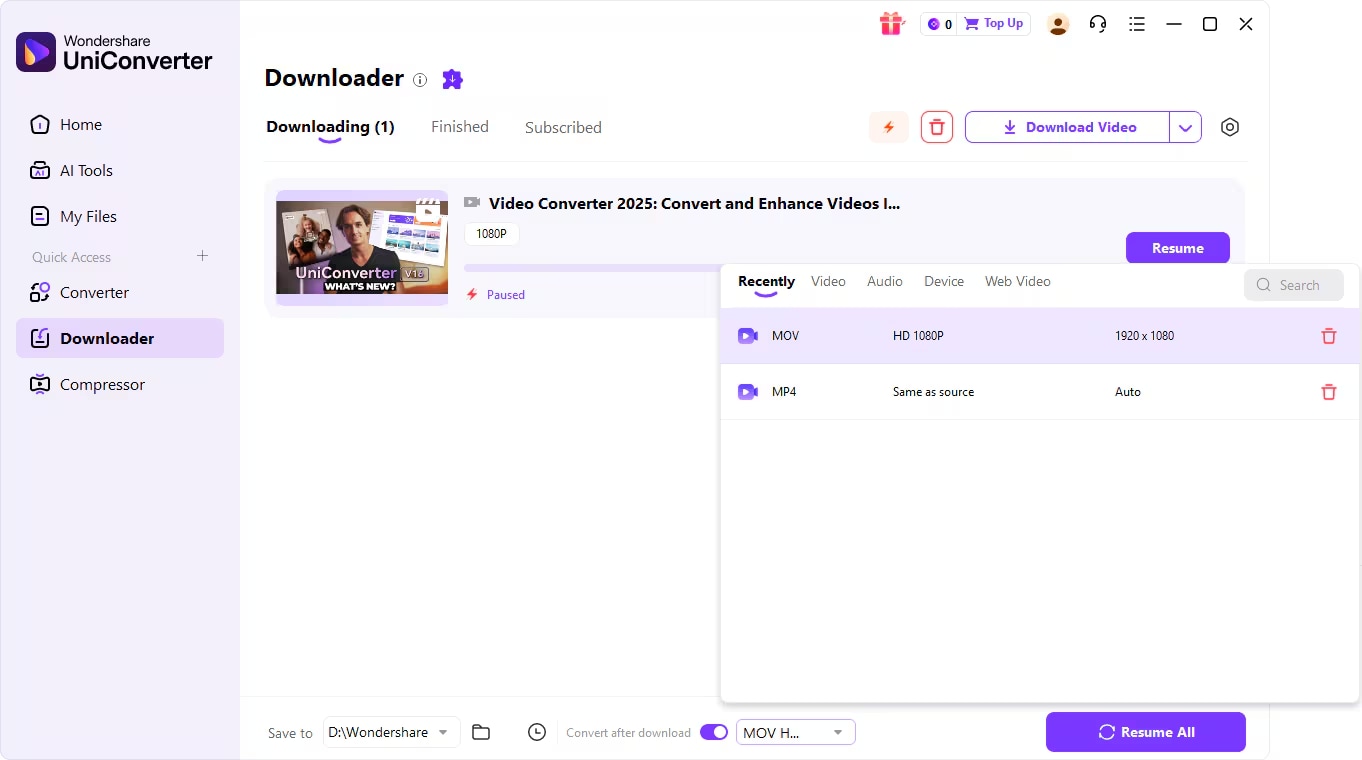Viewport: 1362px width, 760px height.
Task: Click the "Convert after download" label
Action: pos(628,733)
